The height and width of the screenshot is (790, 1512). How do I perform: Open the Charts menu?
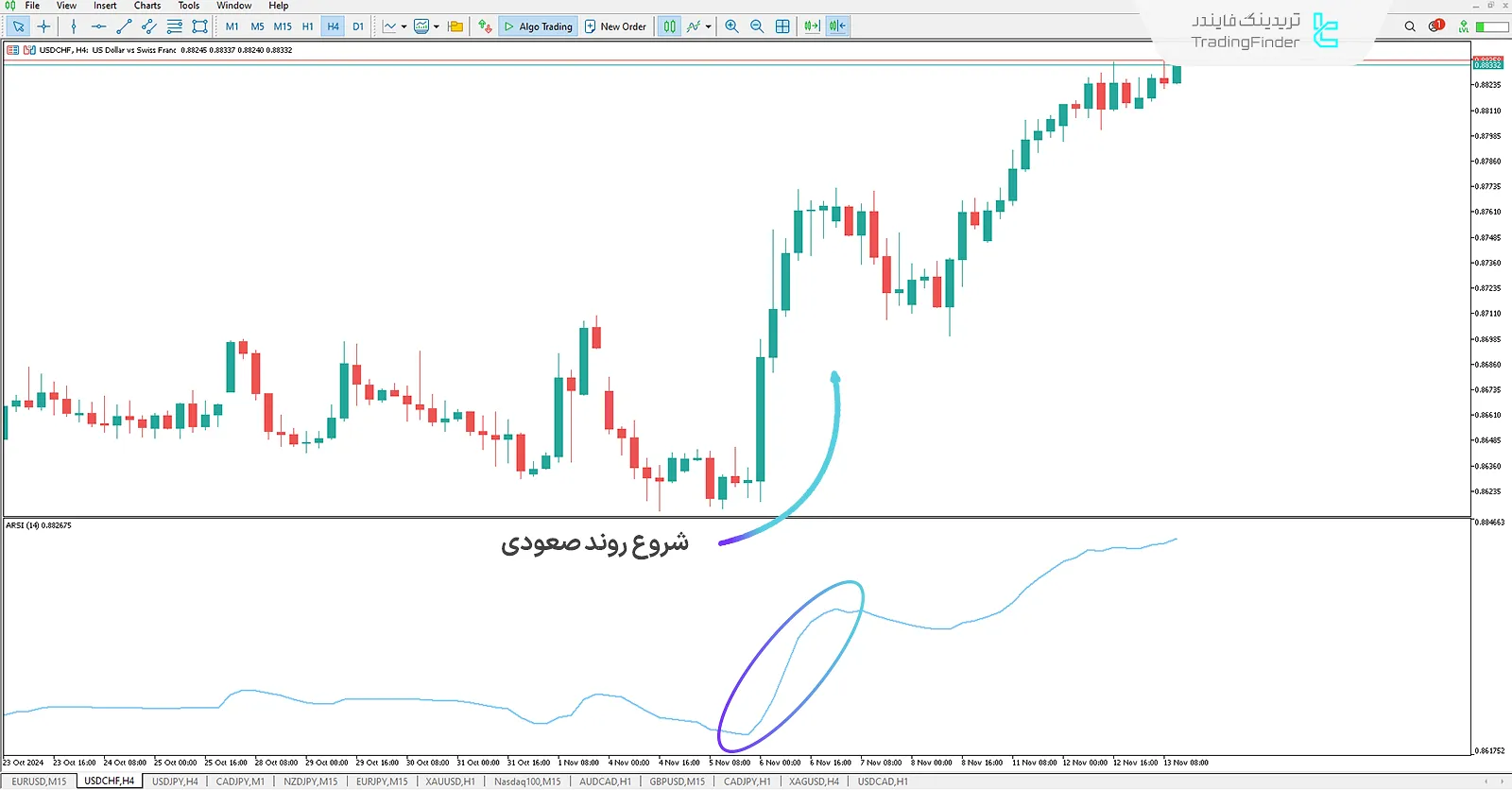click(x=146, y=6)
